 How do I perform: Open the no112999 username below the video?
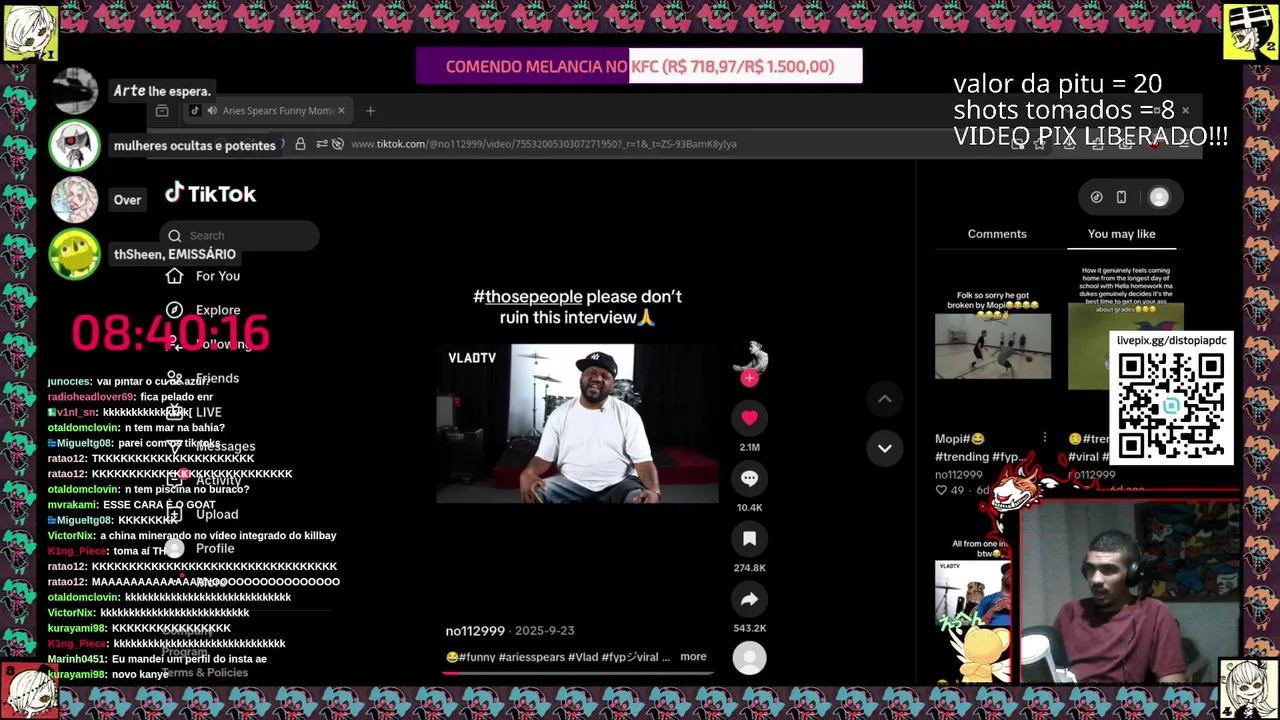point(475,631)
